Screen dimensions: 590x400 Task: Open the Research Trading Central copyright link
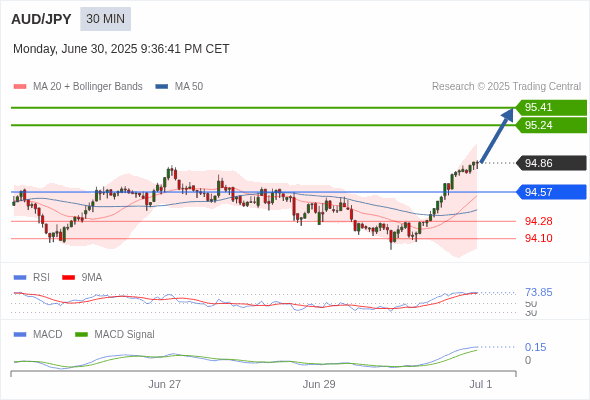506,87
